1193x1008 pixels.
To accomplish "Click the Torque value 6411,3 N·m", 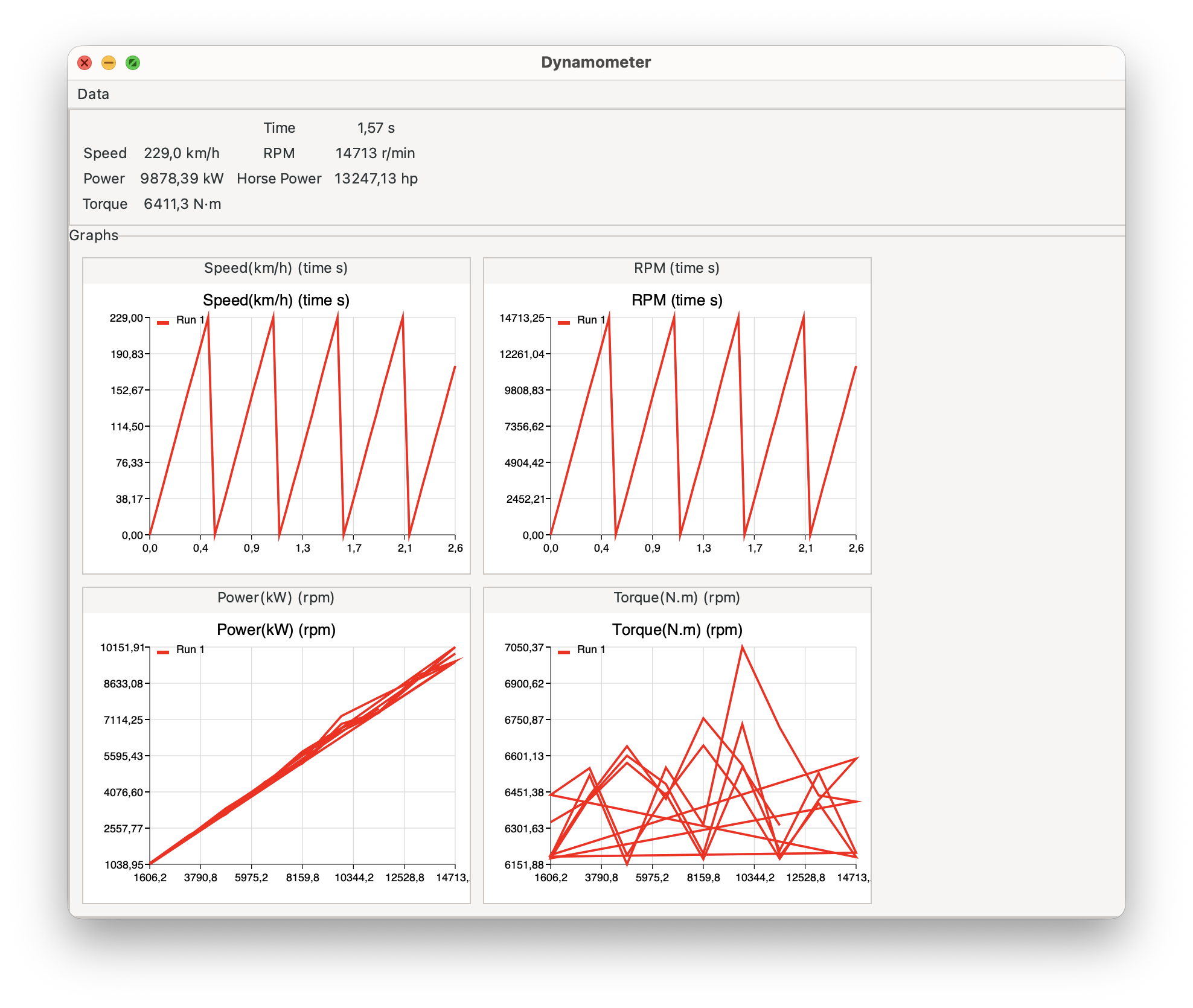I will click(x=182, y=204).
